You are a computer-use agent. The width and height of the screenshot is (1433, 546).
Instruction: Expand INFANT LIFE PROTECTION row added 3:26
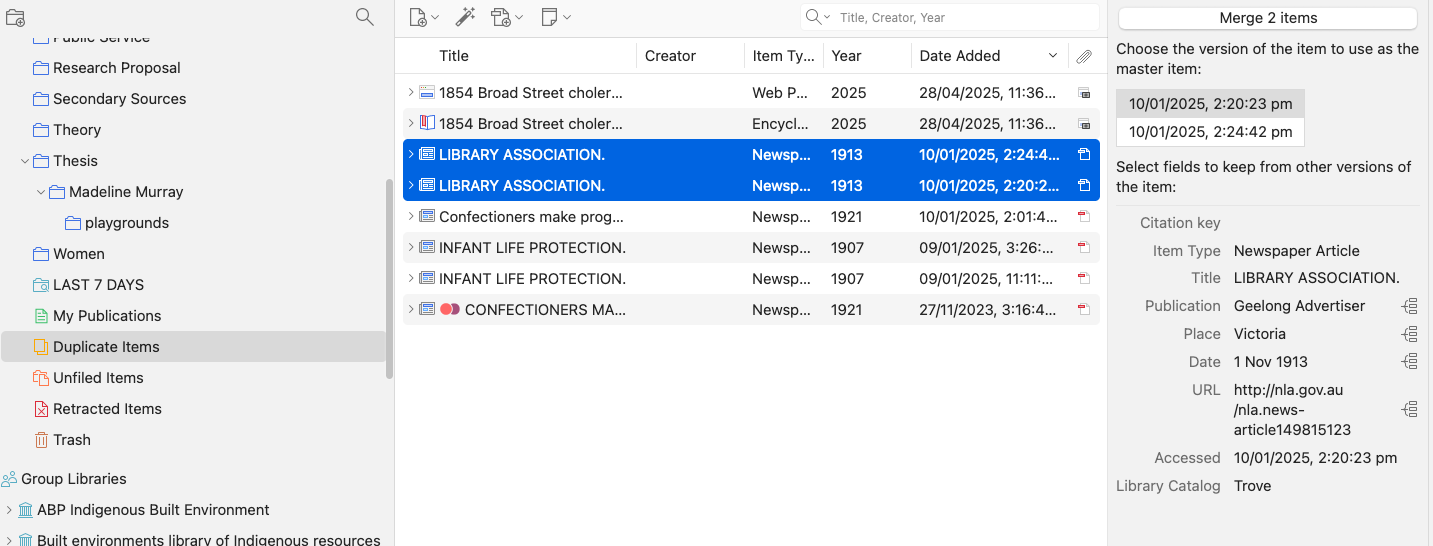(410, 248)
